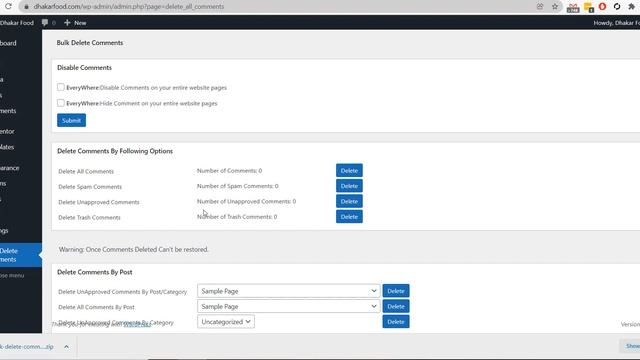Screen dimensions: 640x360
Task: Click the icon left of the bookmark star
Action: 540,7
